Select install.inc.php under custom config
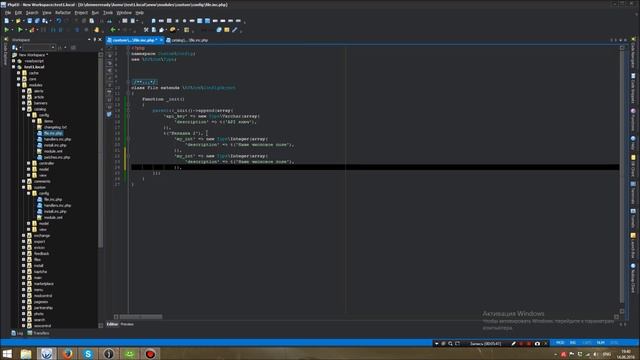The height and width of the screenshot is (360, 640). (55, 211)
